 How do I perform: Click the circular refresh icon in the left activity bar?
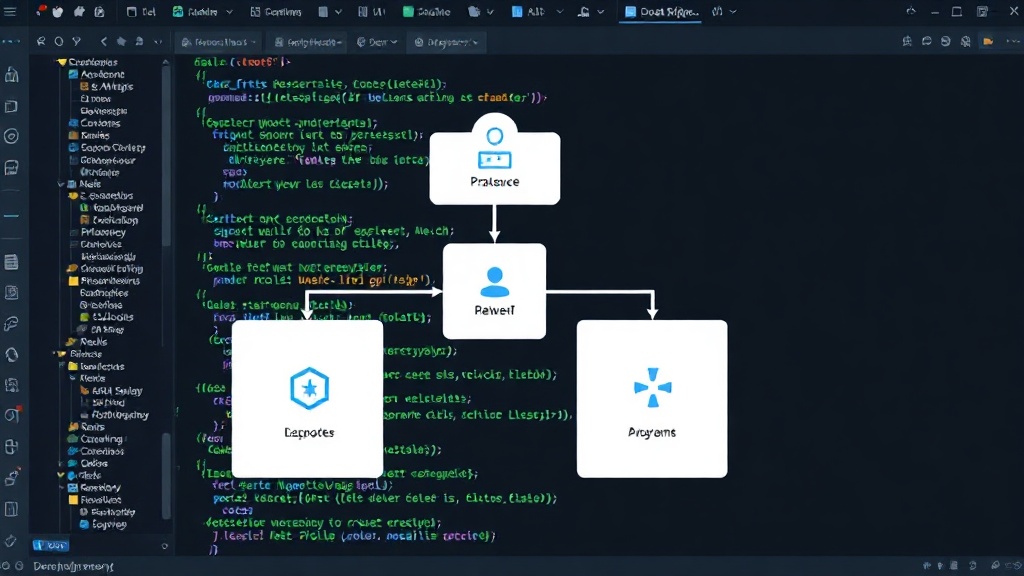pyautogui.click(x=11, y=355)
